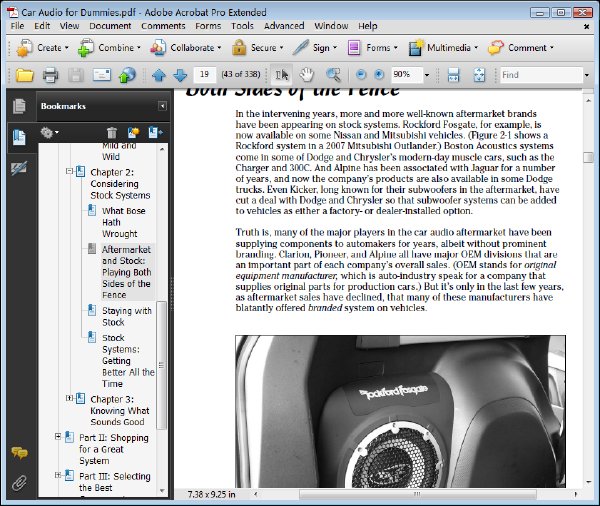This screenshot has width=600, height=506.
Task: Click the page number field showing 19
Action: click(205, 75)
